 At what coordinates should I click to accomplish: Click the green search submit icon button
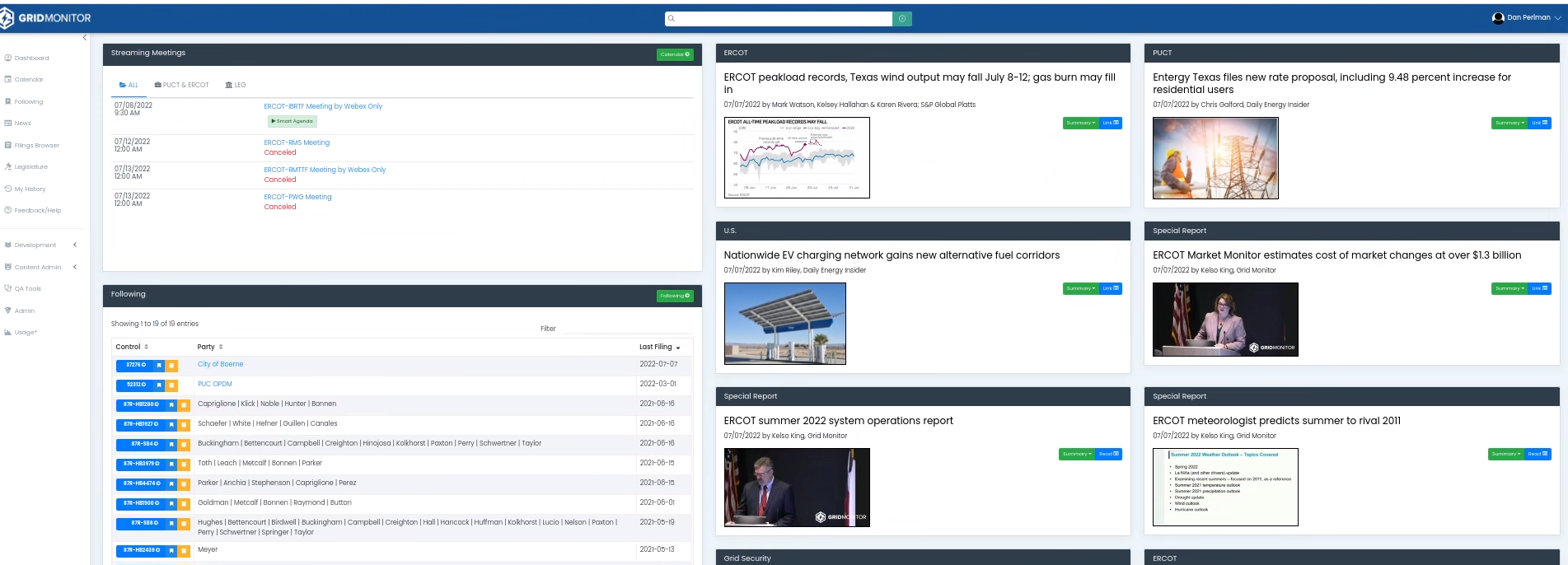click(902, 18)
